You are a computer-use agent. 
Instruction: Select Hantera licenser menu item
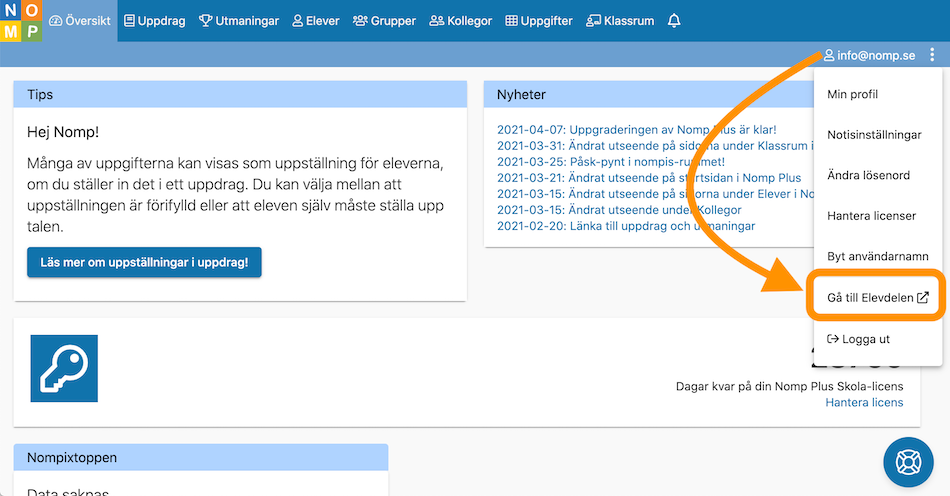[878, 216]
